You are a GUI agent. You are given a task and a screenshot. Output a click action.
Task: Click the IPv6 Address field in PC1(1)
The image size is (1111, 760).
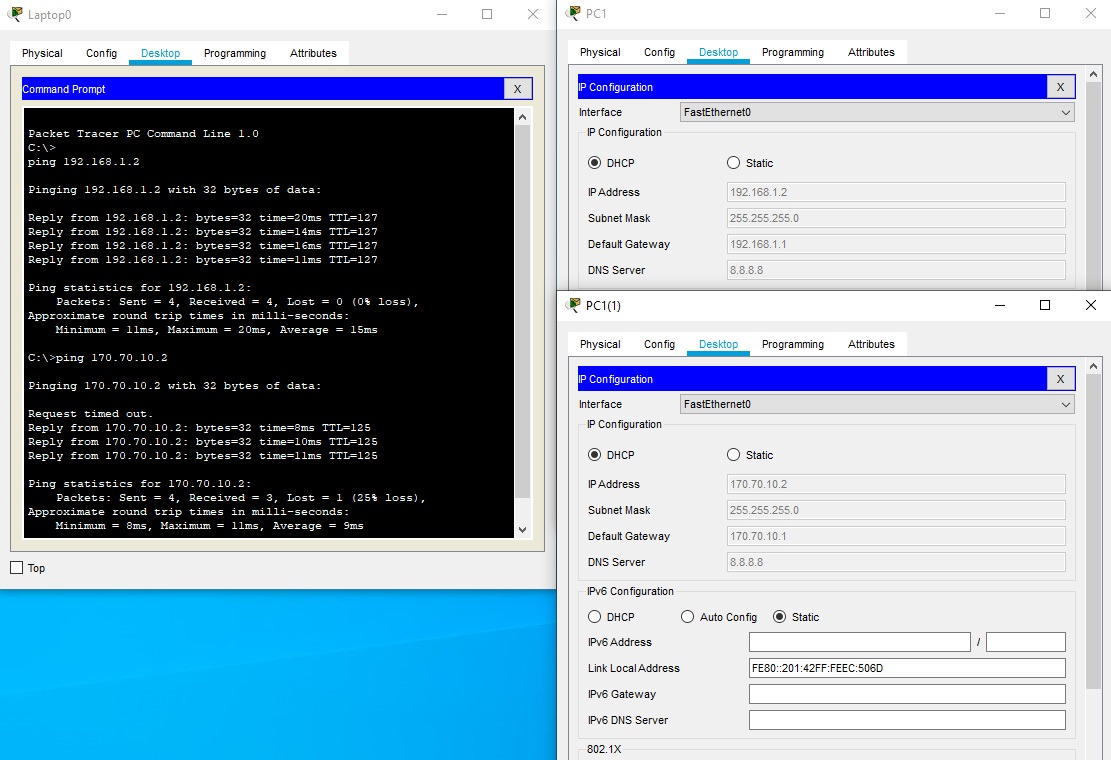pos(859,642)
